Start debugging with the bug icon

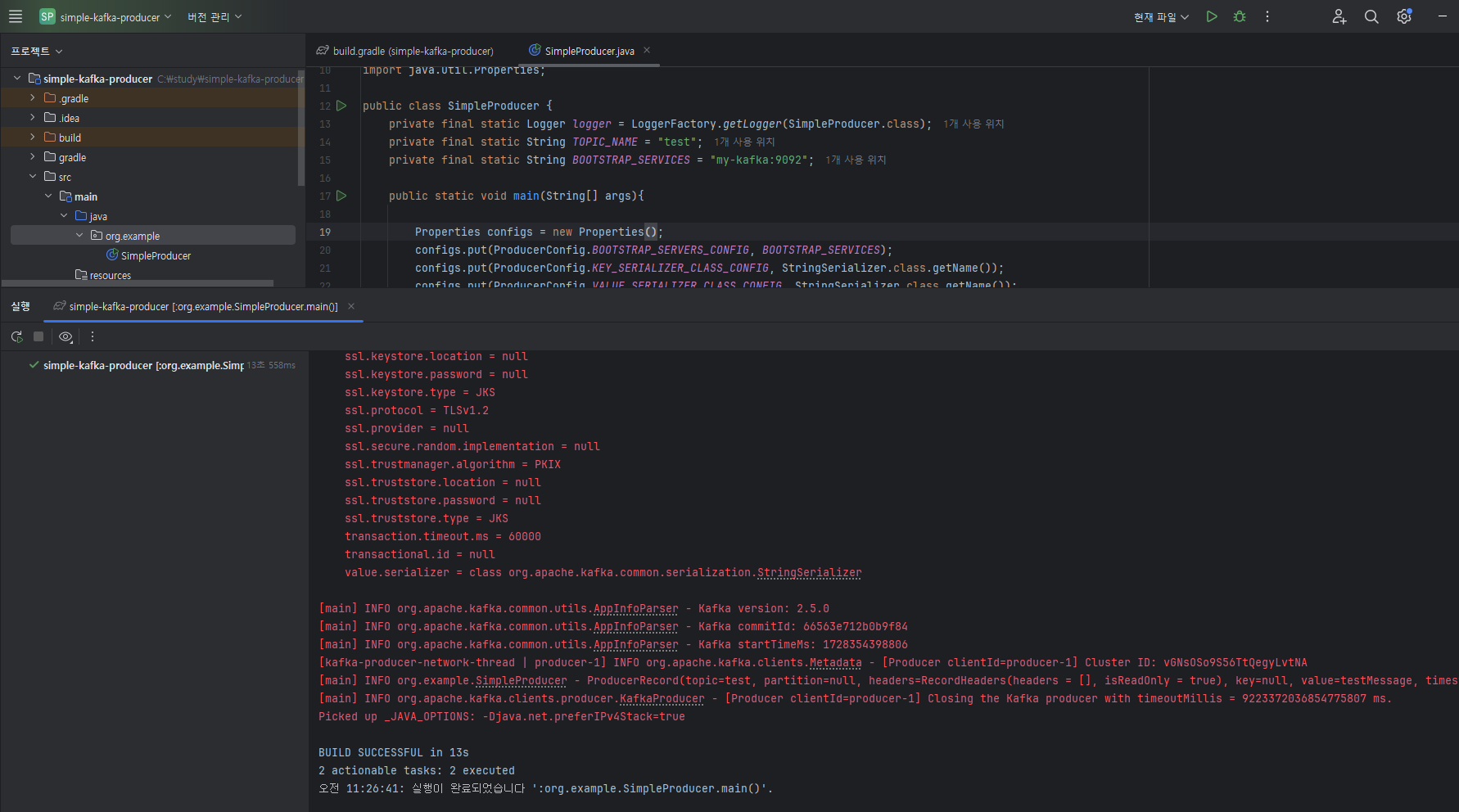click(x=1240, y=16)
